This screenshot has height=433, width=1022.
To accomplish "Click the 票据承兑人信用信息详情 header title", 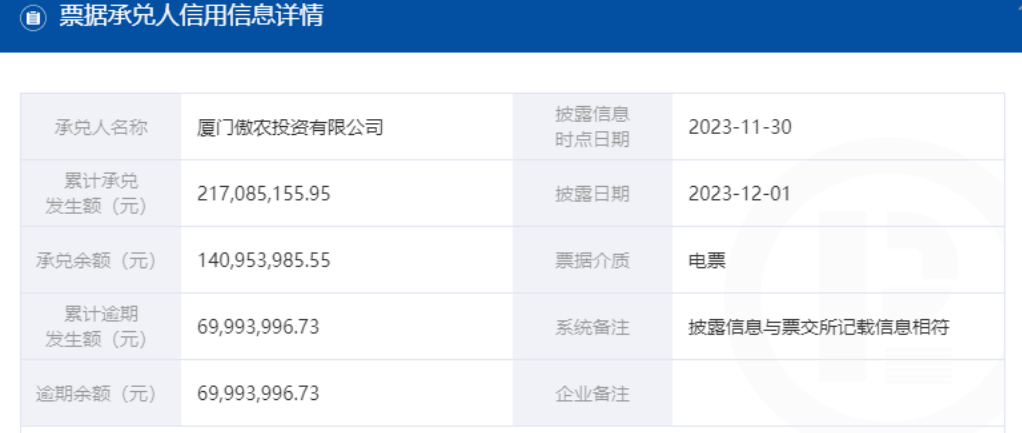I will tap(191, 18).
